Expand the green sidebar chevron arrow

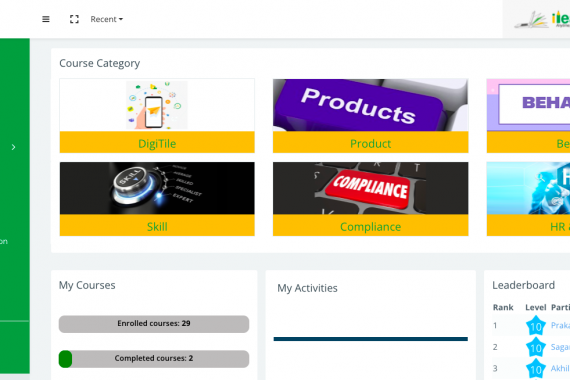13,147
